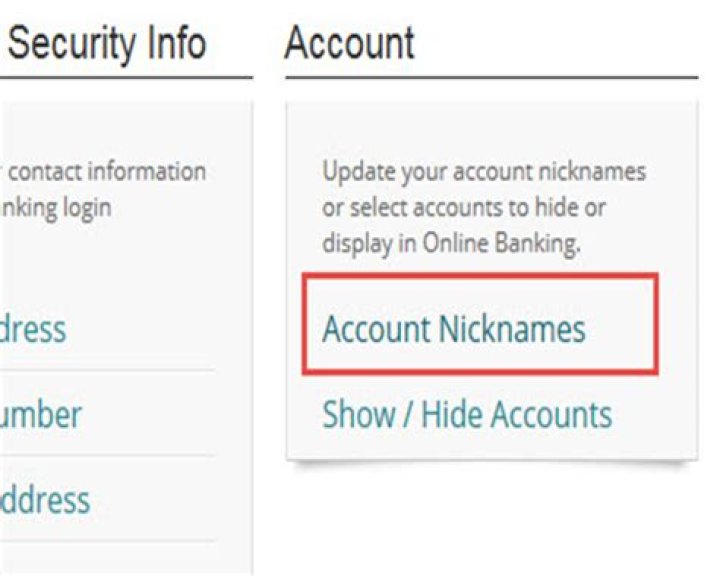Click the "or select accounts to hide or" line

(x=465, y=208)
